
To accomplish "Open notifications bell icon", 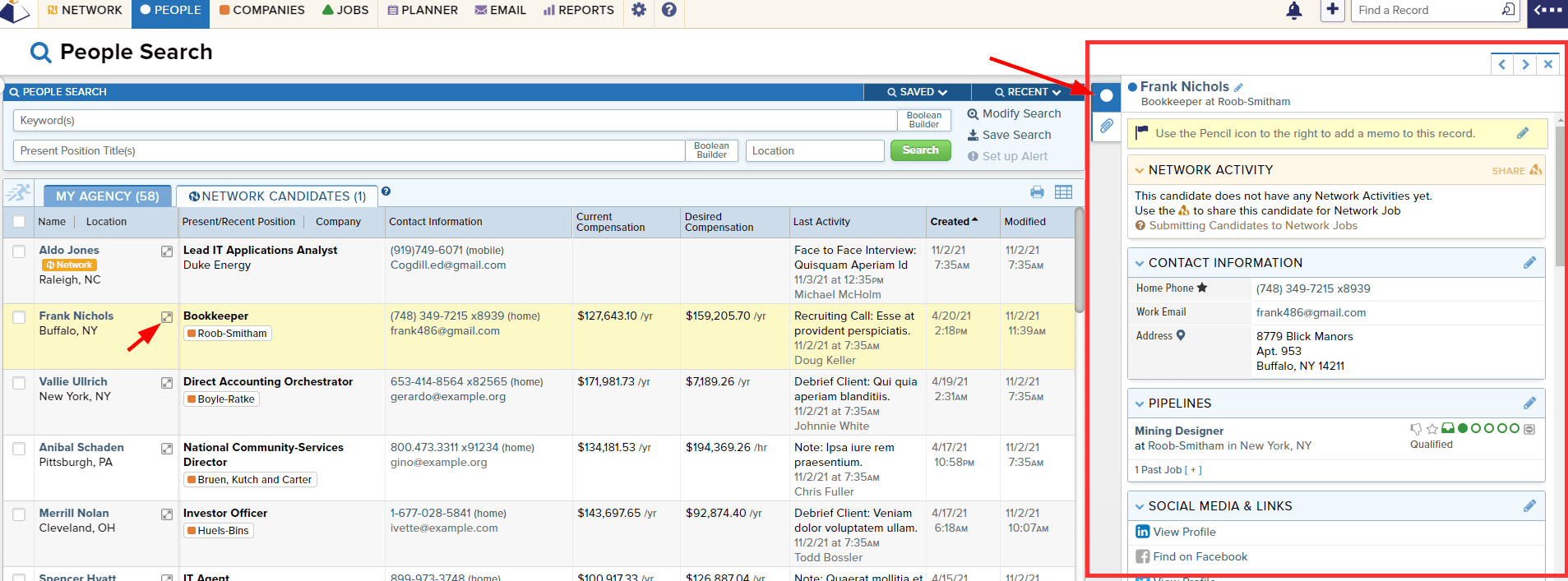I will pyautogui.click(x=1294, y=10).
